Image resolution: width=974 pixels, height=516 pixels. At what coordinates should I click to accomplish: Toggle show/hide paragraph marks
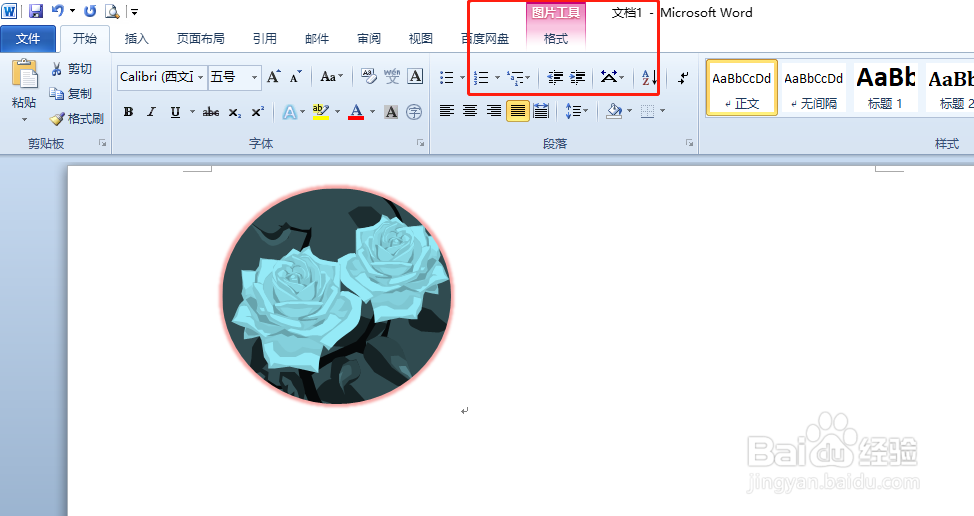coord(683,78)
